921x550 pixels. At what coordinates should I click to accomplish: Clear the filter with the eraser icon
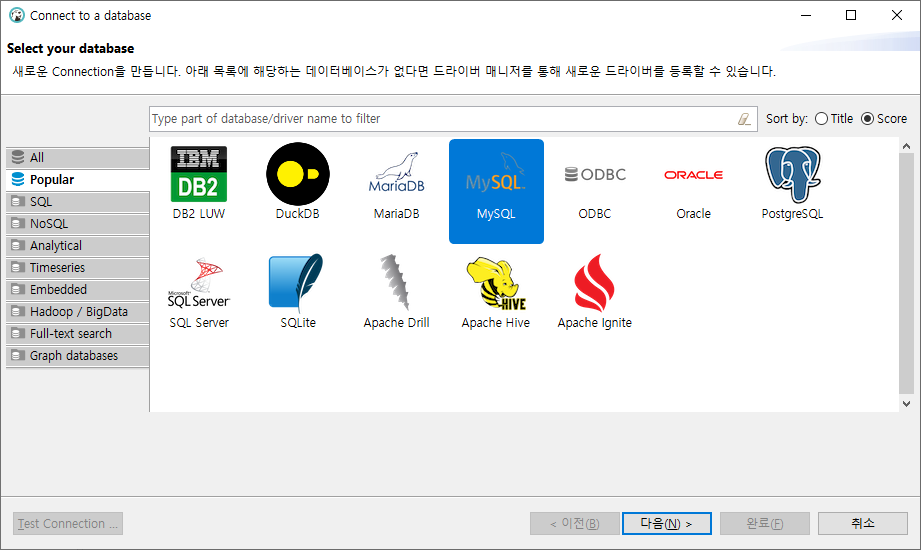click(744, 119)
